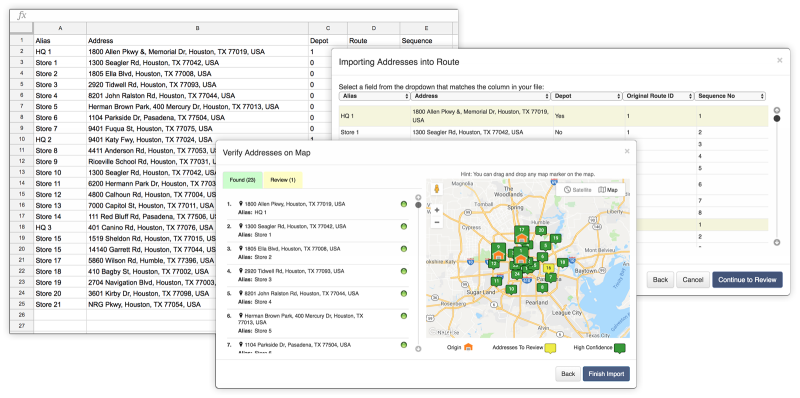Click Finish Import button
The height and width of the screenshot is (398, 800).
606,374
